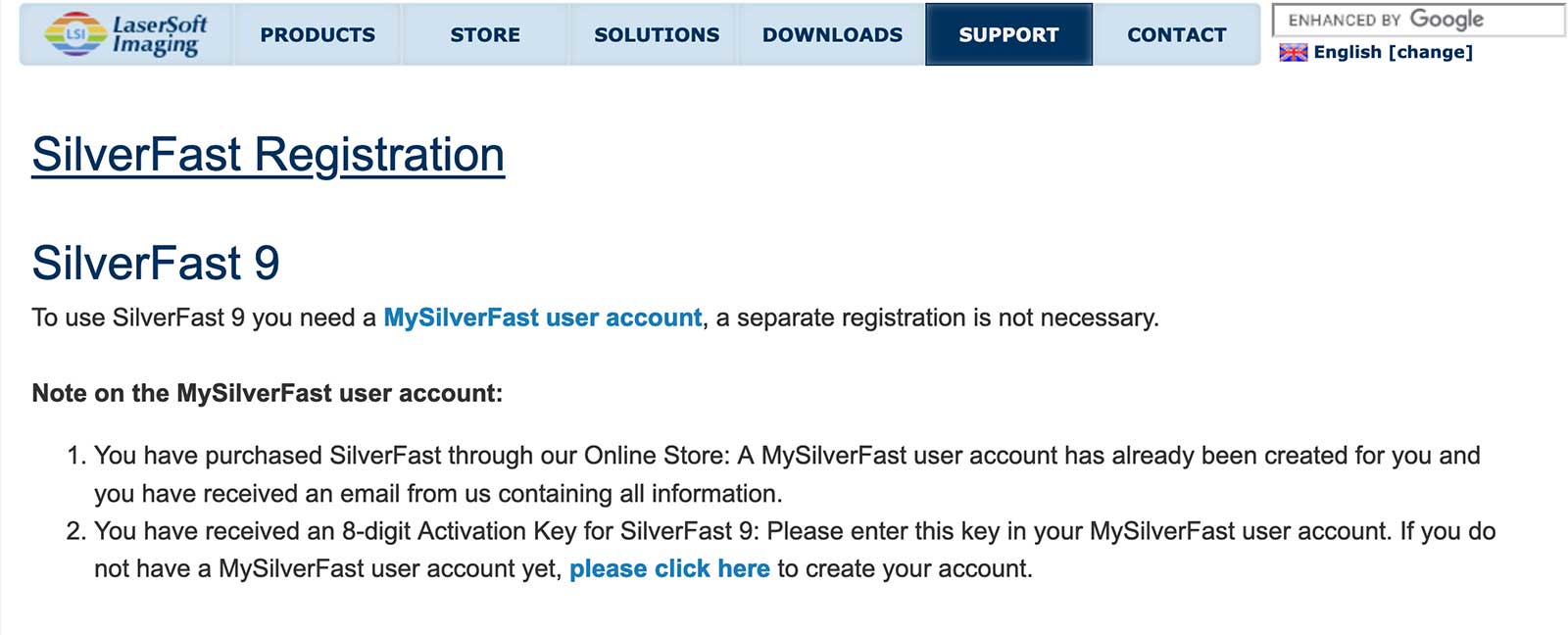Open the Contact page
Screen dimensions: 1568x635
1176,34
